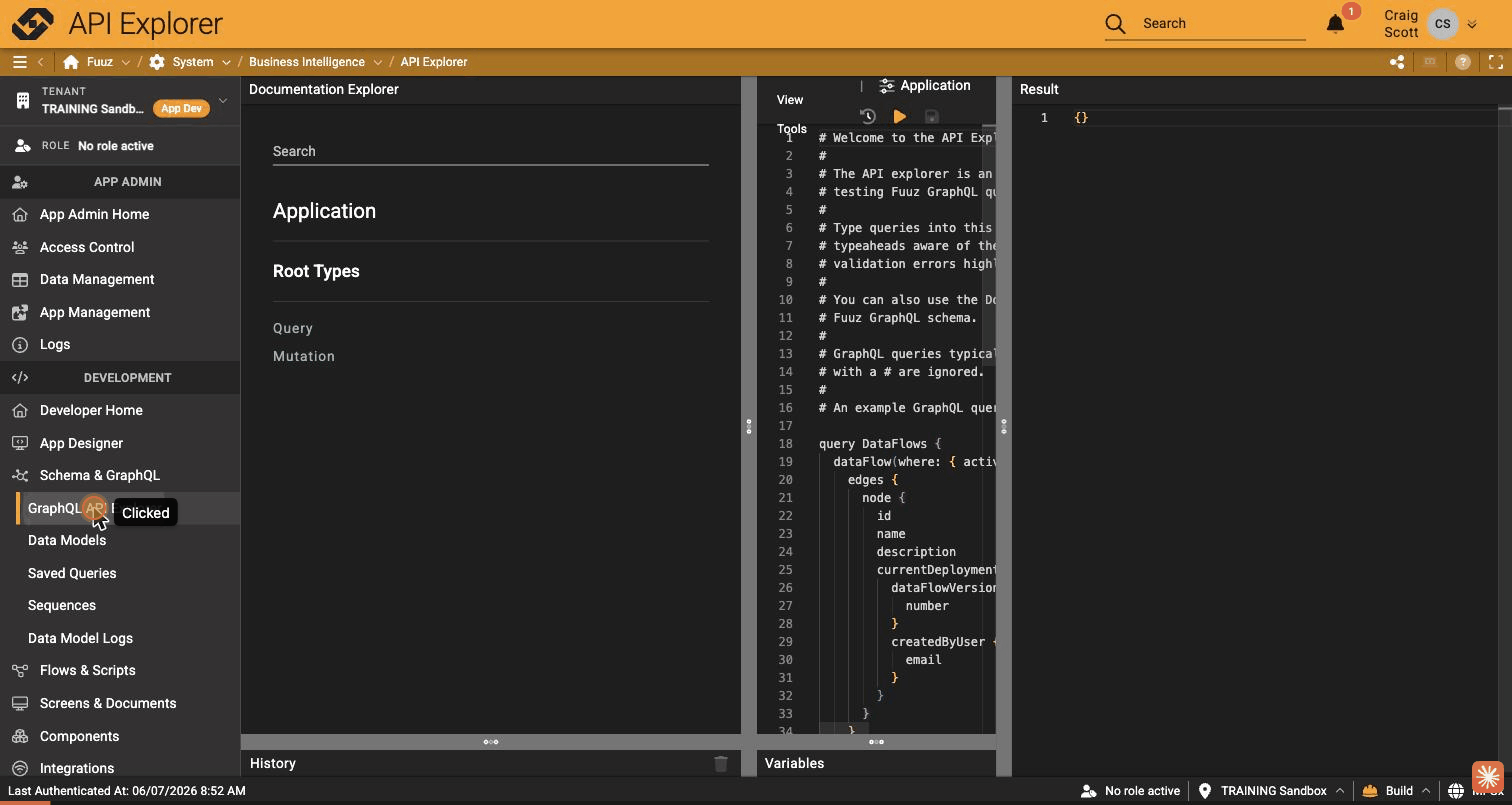Clear history with the trash icon
Screen dimensions: 1512x805
click(x=721, y=764)
